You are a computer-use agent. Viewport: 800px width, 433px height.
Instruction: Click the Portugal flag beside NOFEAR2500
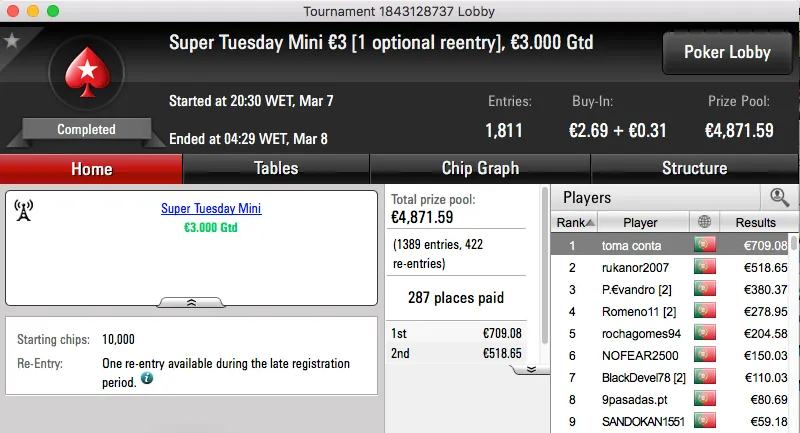pos(704,355)
